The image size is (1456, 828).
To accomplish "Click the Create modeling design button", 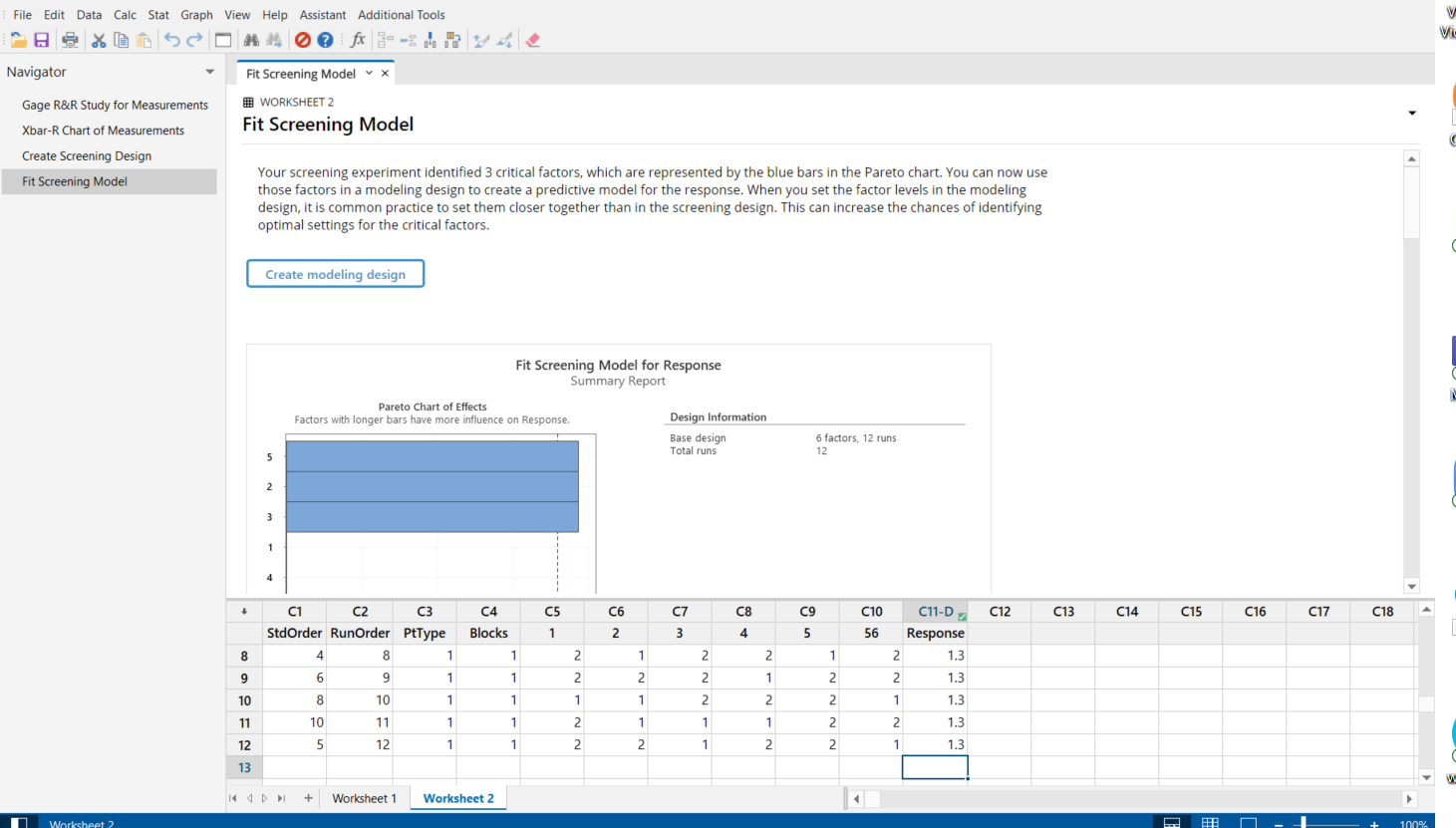I will 335,273.
